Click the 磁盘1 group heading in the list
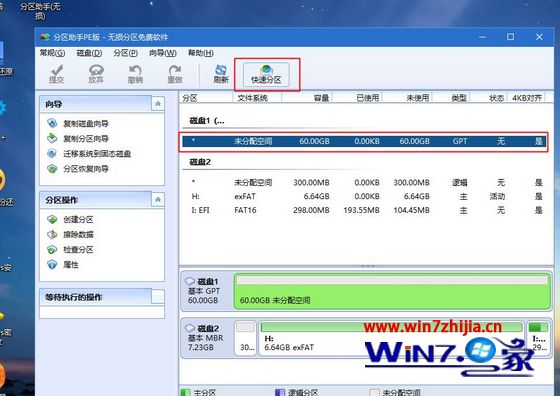 (207, 121)
